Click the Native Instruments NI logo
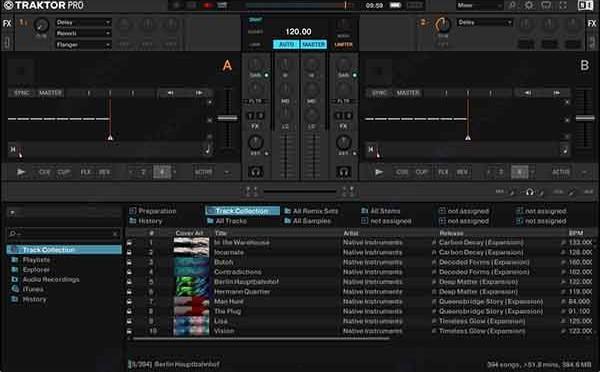 pyautogui.click(x=585, y=5)
